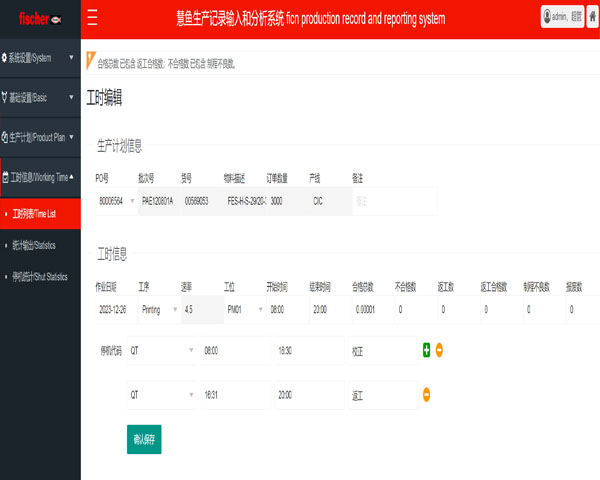Collapse the 工时信息/Working Time menu
The height and width of the screenshot is (480, 600).
coord(40,178)
